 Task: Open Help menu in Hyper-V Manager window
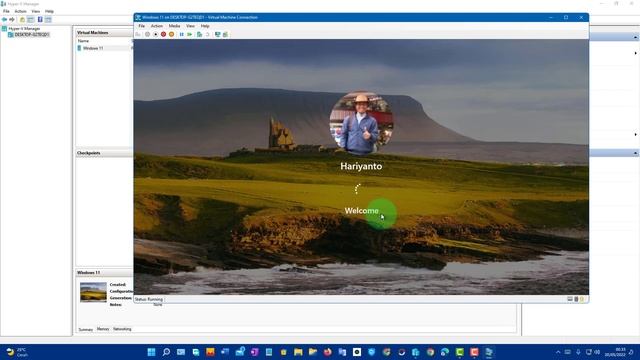click(49, 11)
